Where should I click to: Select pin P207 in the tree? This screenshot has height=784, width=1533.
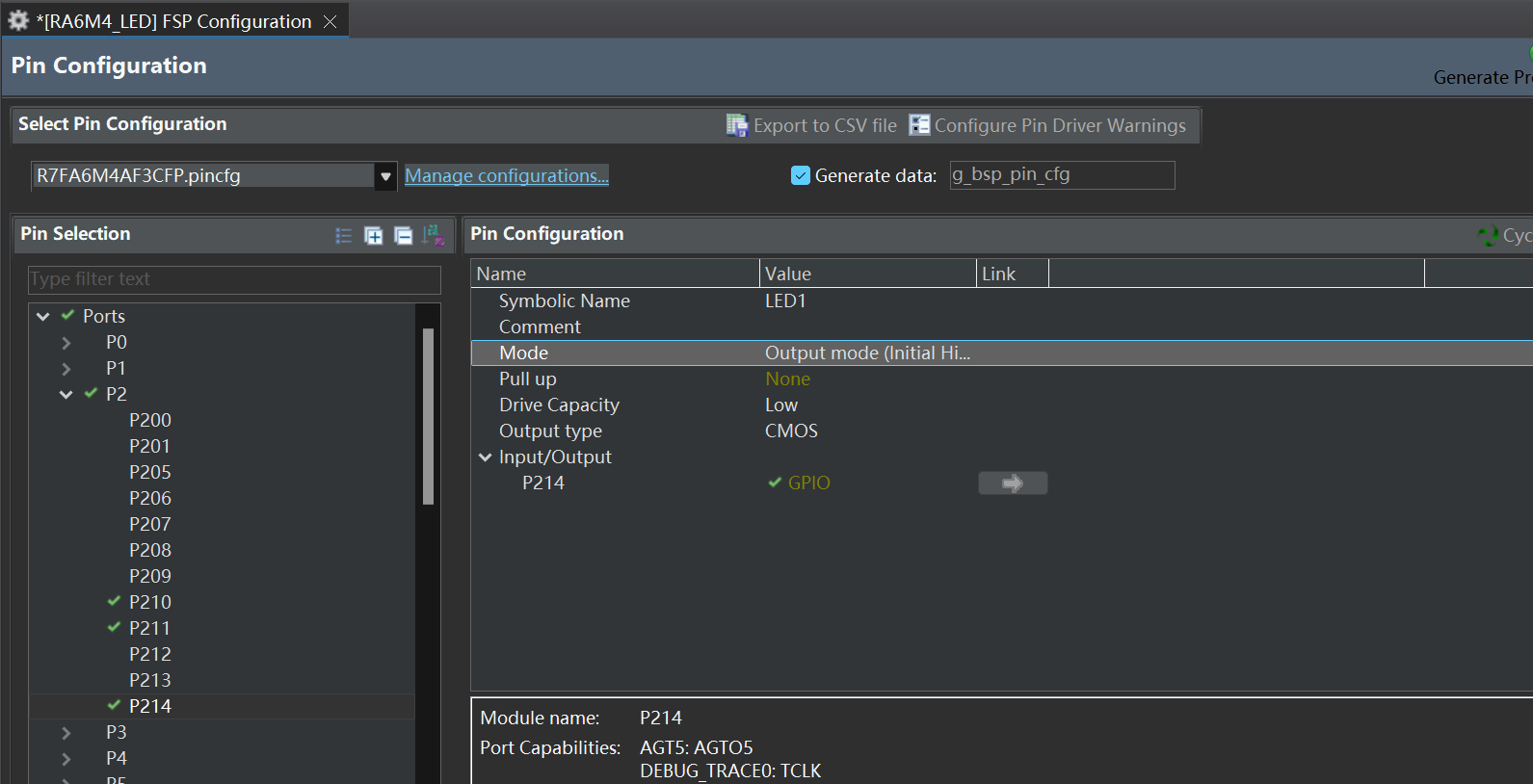click(150, 524)
